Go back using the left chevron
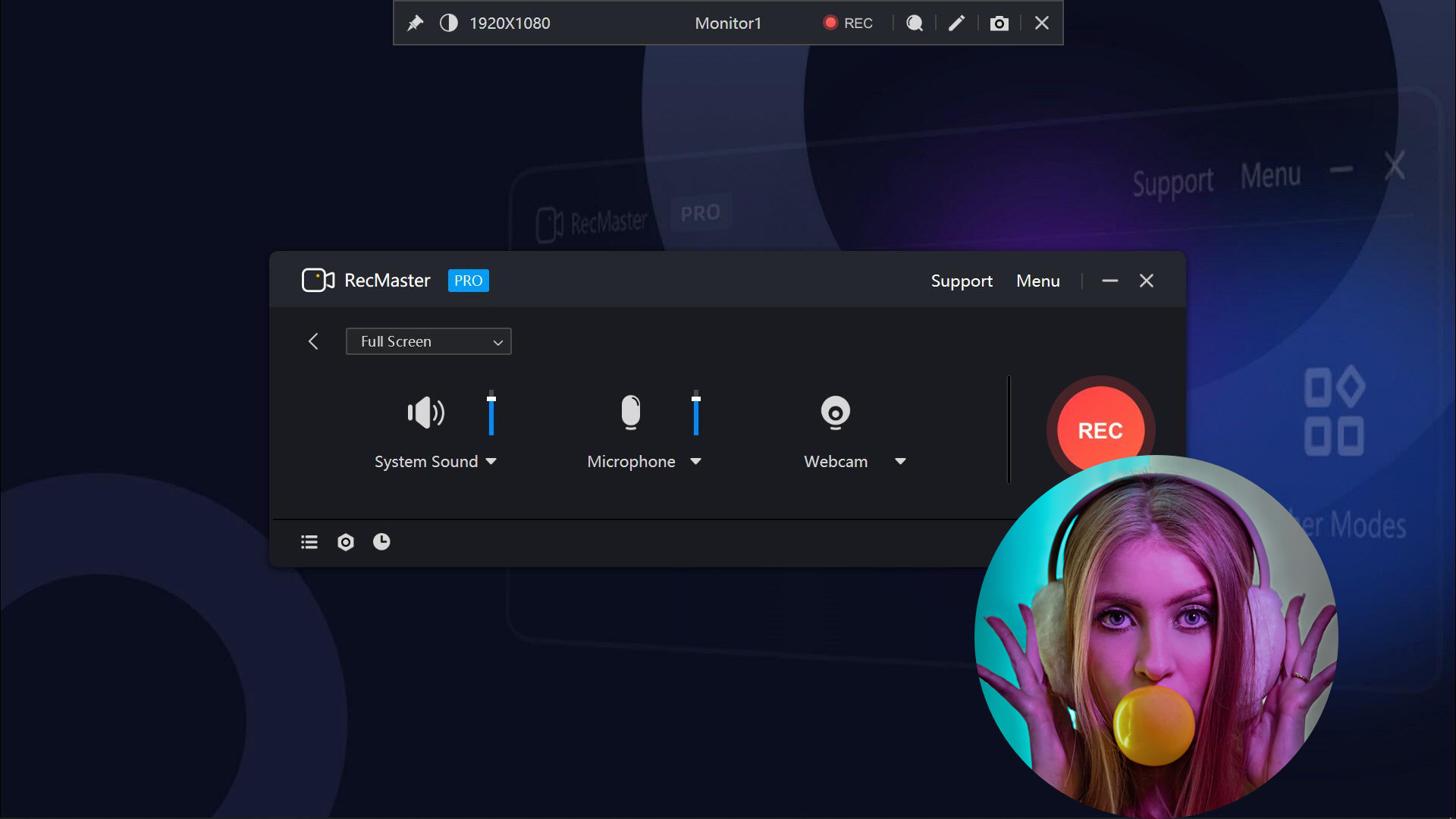Screen dimensions: 1456x819 click(x=314, y=341)
